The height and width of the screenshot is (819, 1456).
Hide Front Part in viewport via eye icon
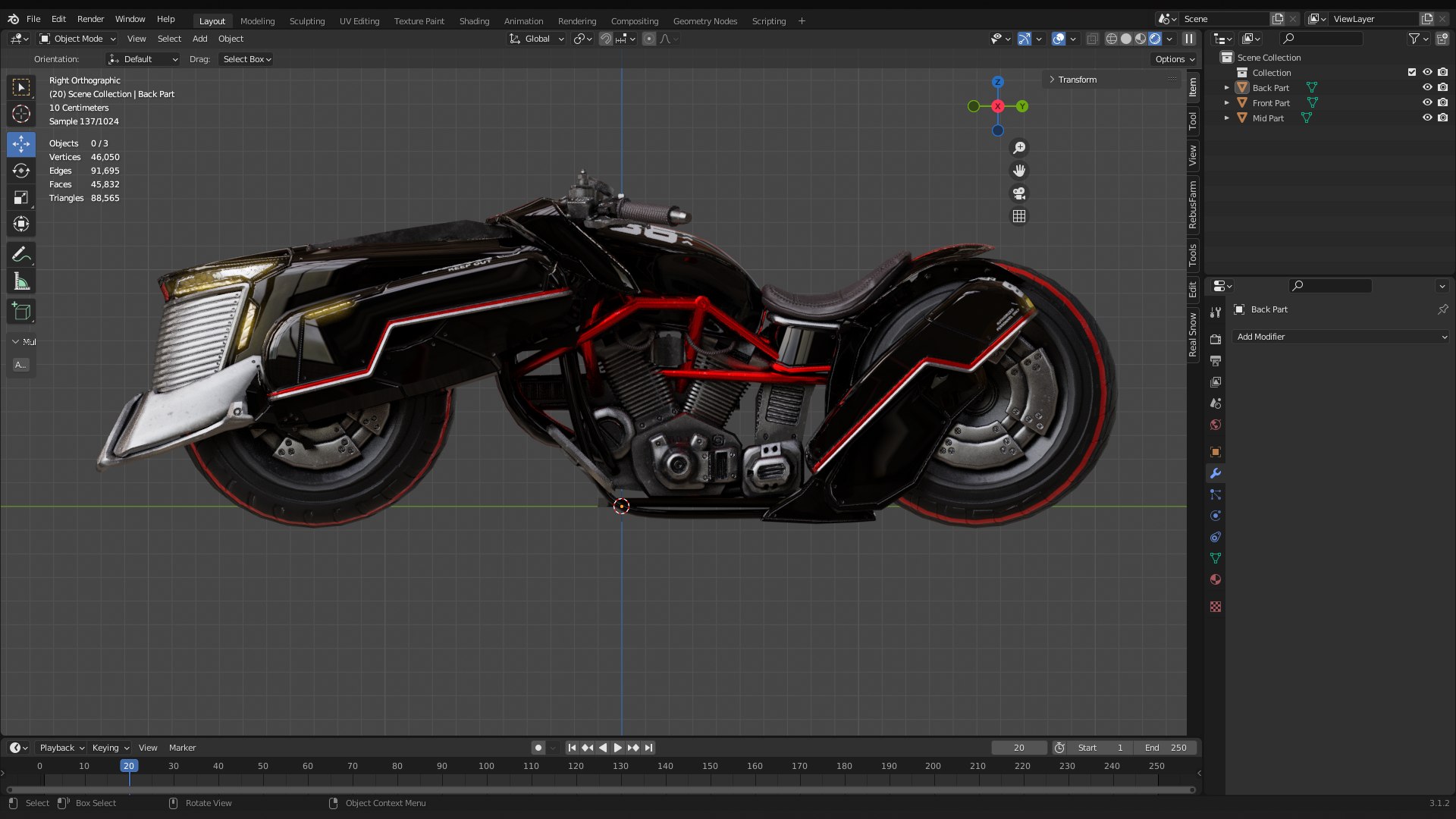(x=1427, y=103)
